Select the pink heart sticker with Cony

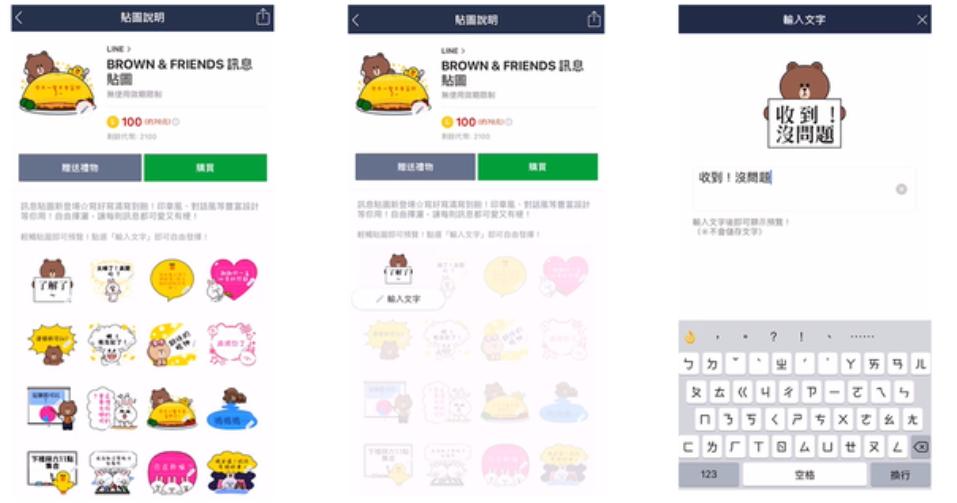tap(231, 280)
